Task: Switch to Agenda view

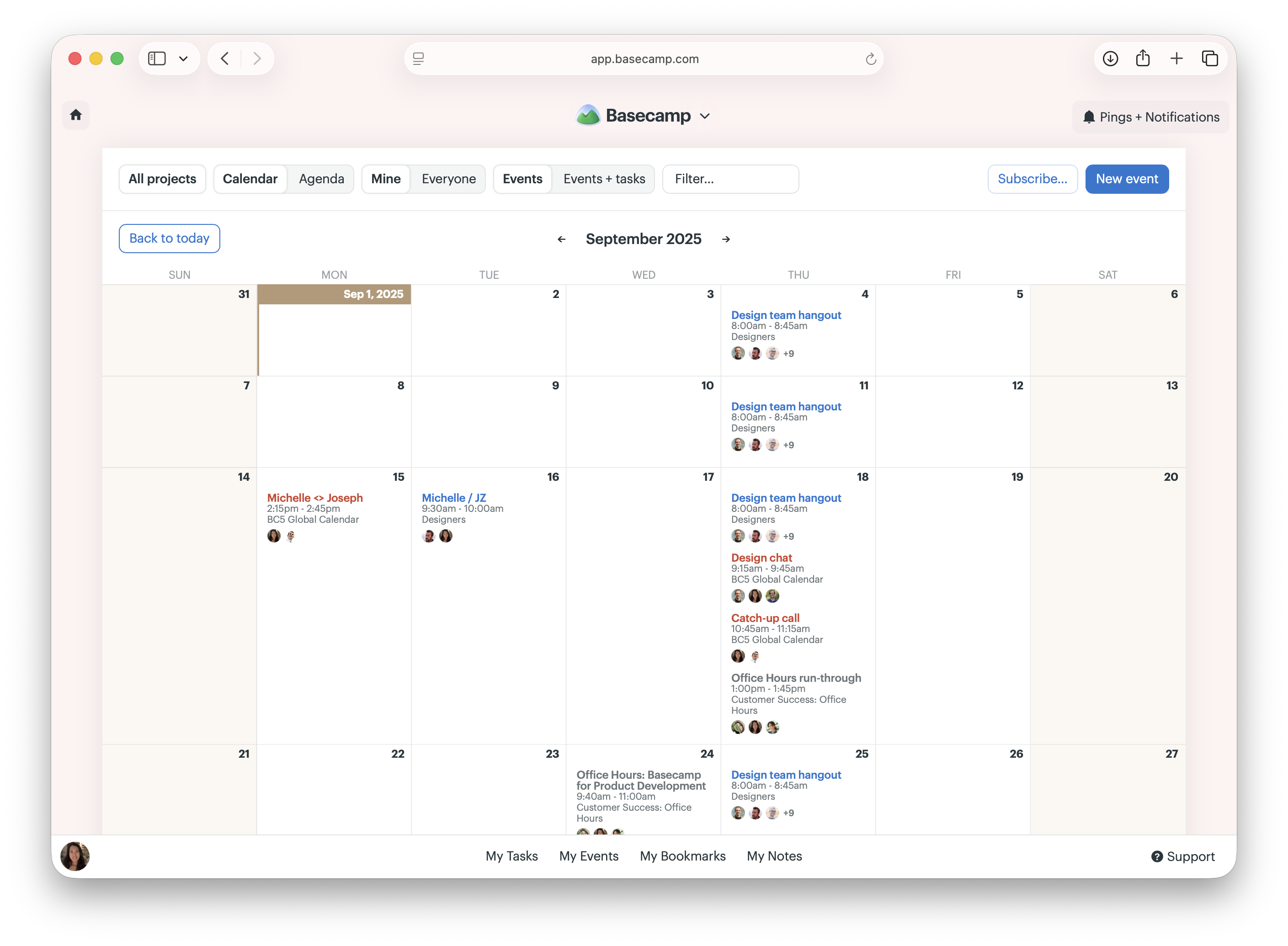Action: (321, 179)
